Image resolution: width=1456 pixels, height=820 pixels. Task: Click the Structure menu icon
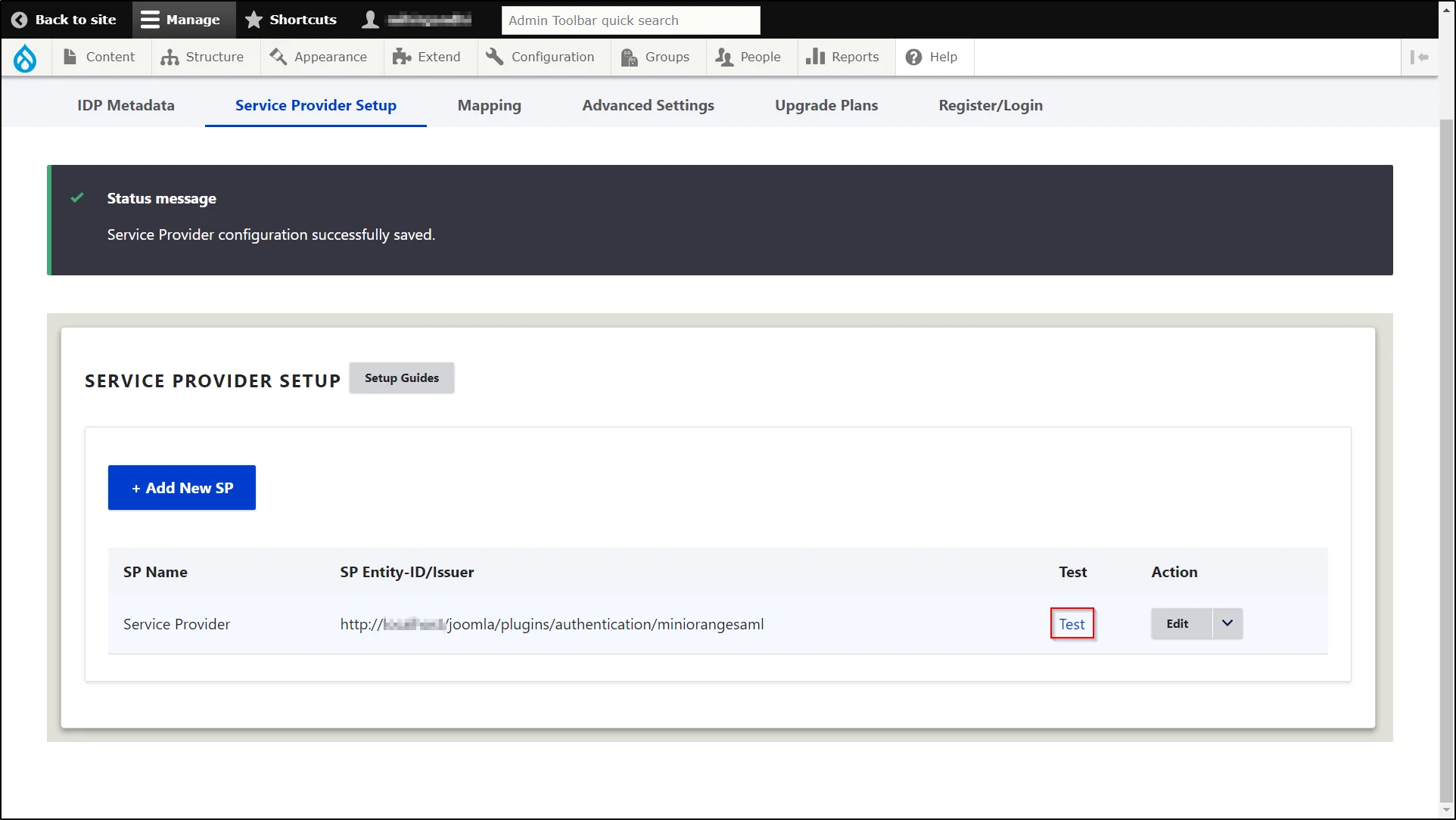(x=168, y=56)
